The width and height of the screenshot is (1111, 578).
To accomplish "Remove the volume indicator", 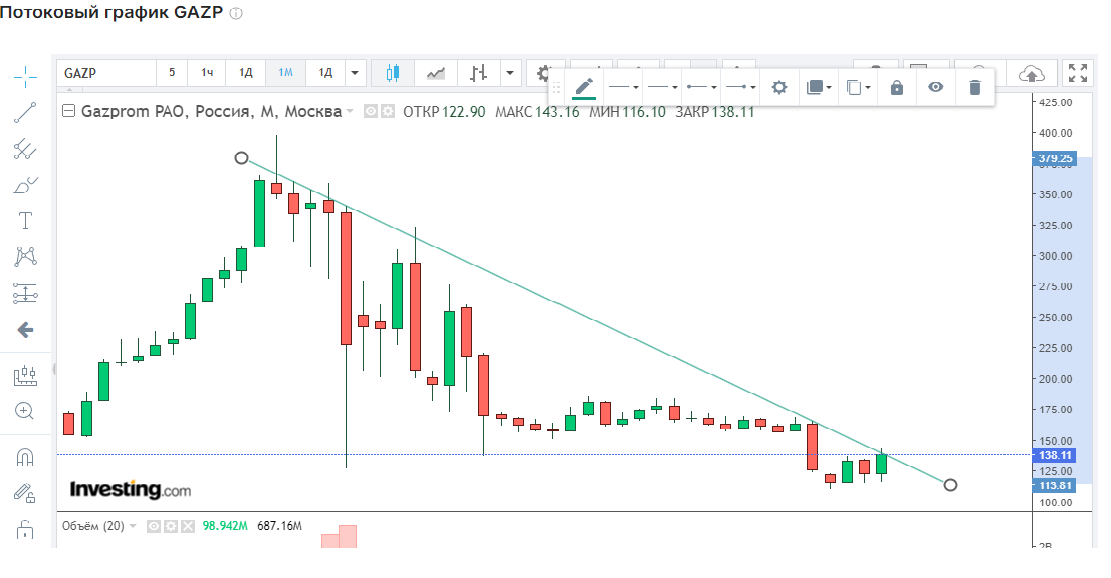I will (x=188, y=526).
